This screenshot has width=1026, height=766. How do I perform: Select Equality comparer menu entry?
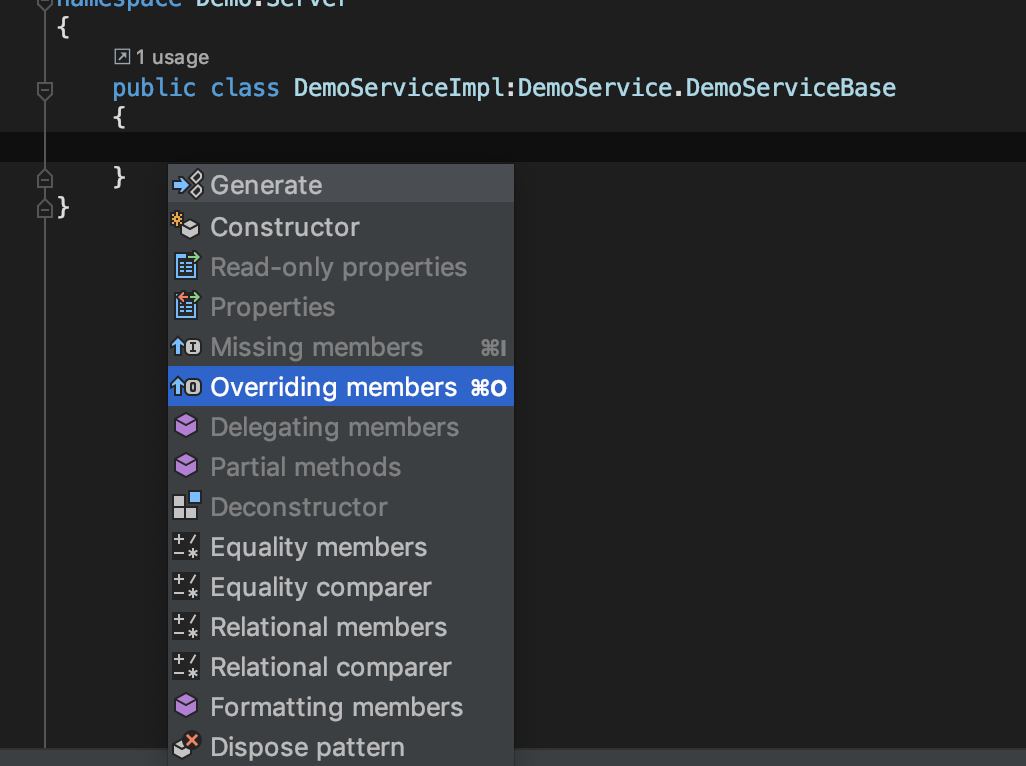pos(320,587)
